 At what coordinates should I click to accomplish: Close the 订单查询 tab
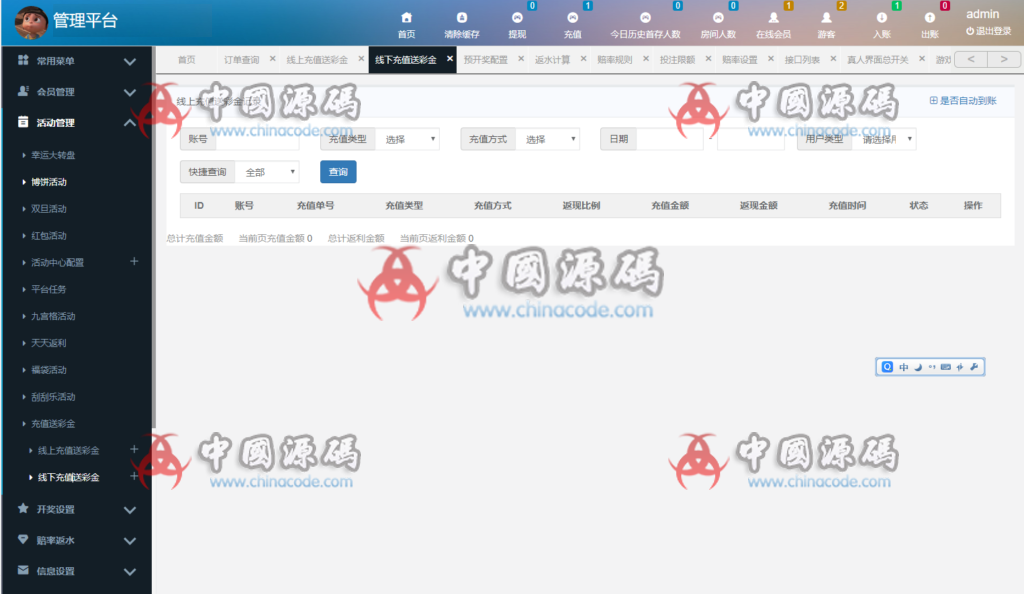273,59
